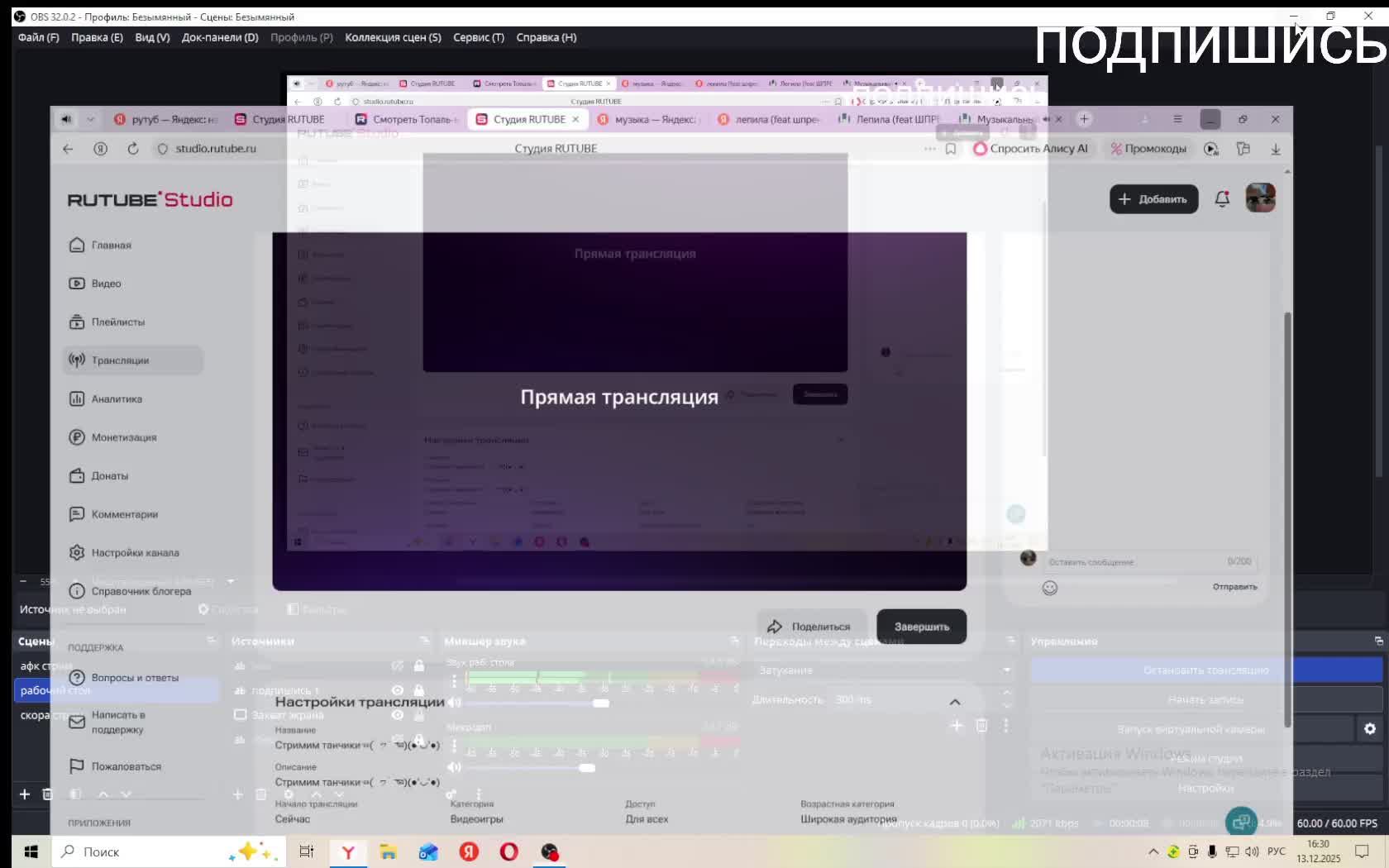This screenshot has width=1389, height=868.
Task: Mute the desktop audio in the mixer
Action: pos(454,703)
